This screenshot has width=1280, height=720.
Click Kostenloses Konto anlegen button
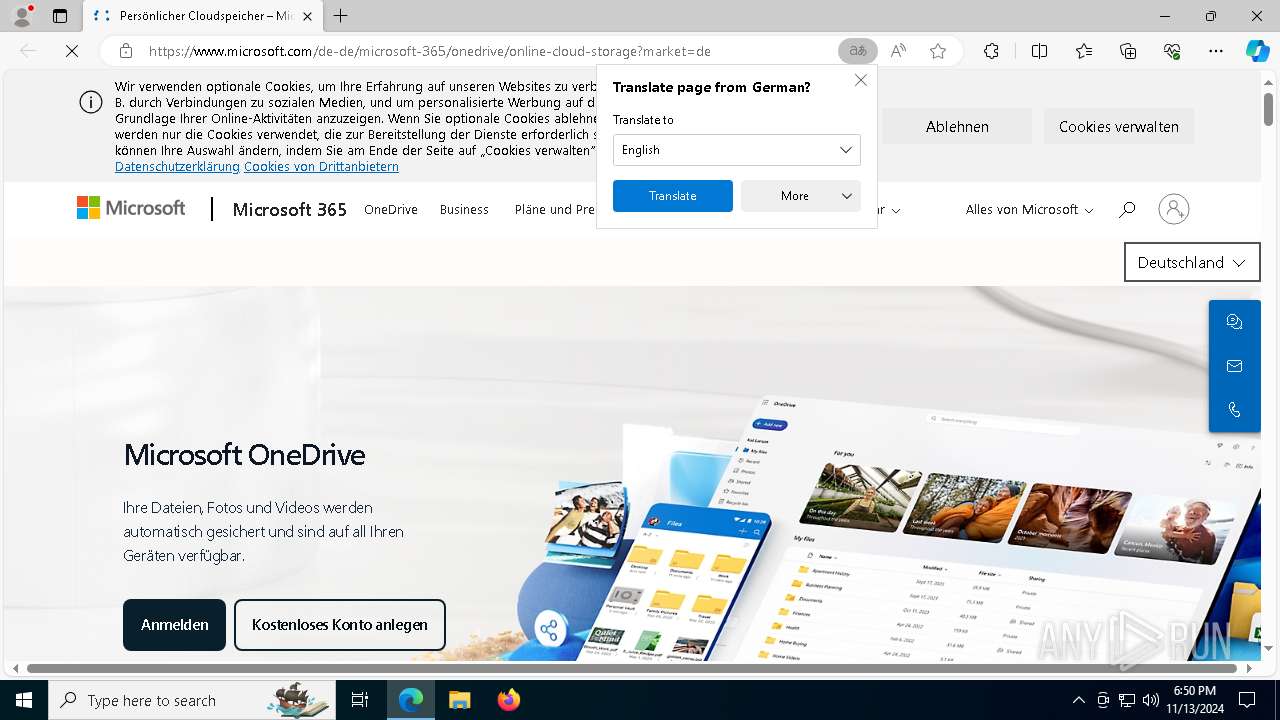coord(340,625)
